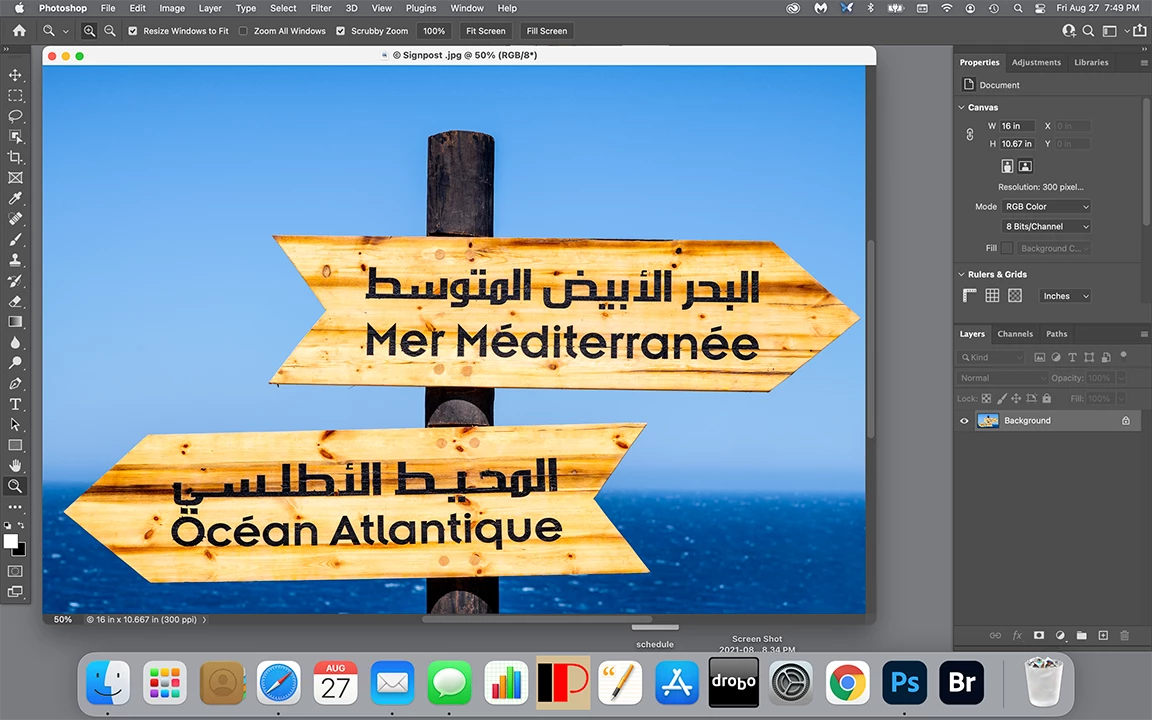Open Background C... fill dropdown
Viewport: 1152px width, 720px height.
click(1054, 248)
